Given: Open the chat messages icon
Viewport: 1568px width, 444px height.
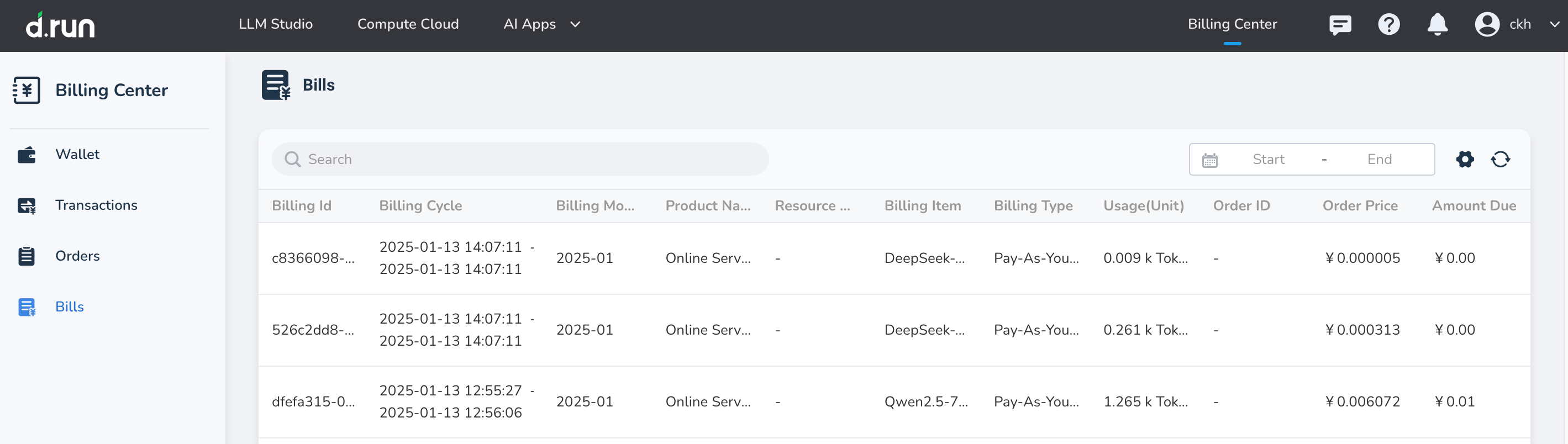Looking at the screenshot, I should (x=1340, y=25).
